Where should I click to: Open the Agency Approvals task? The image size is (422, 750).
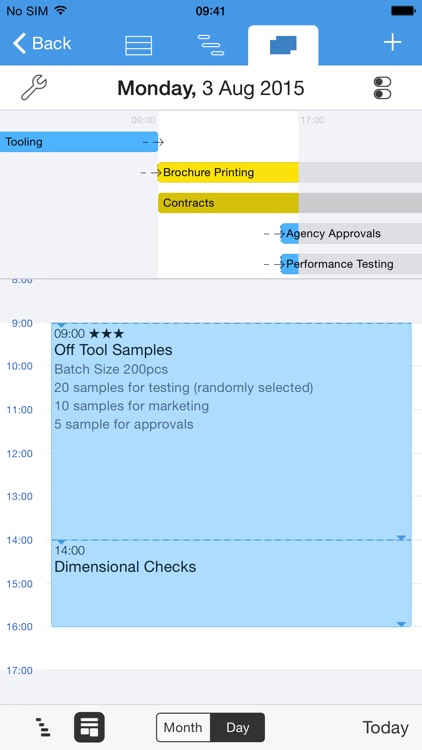[x=351, y=233]
